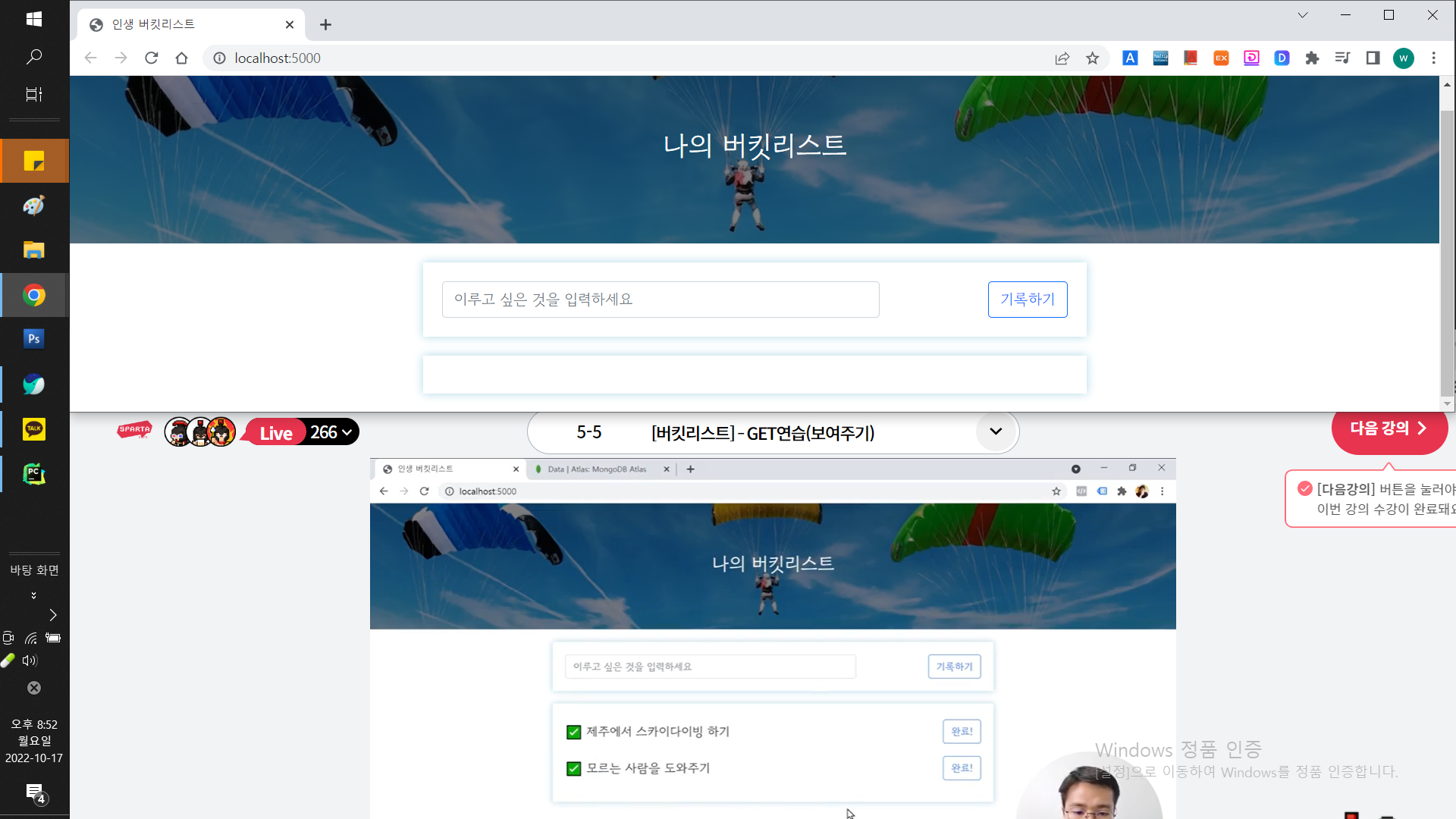
Task: Open the Sticky Notes taskbar app
Action: (x=34, y=161)
